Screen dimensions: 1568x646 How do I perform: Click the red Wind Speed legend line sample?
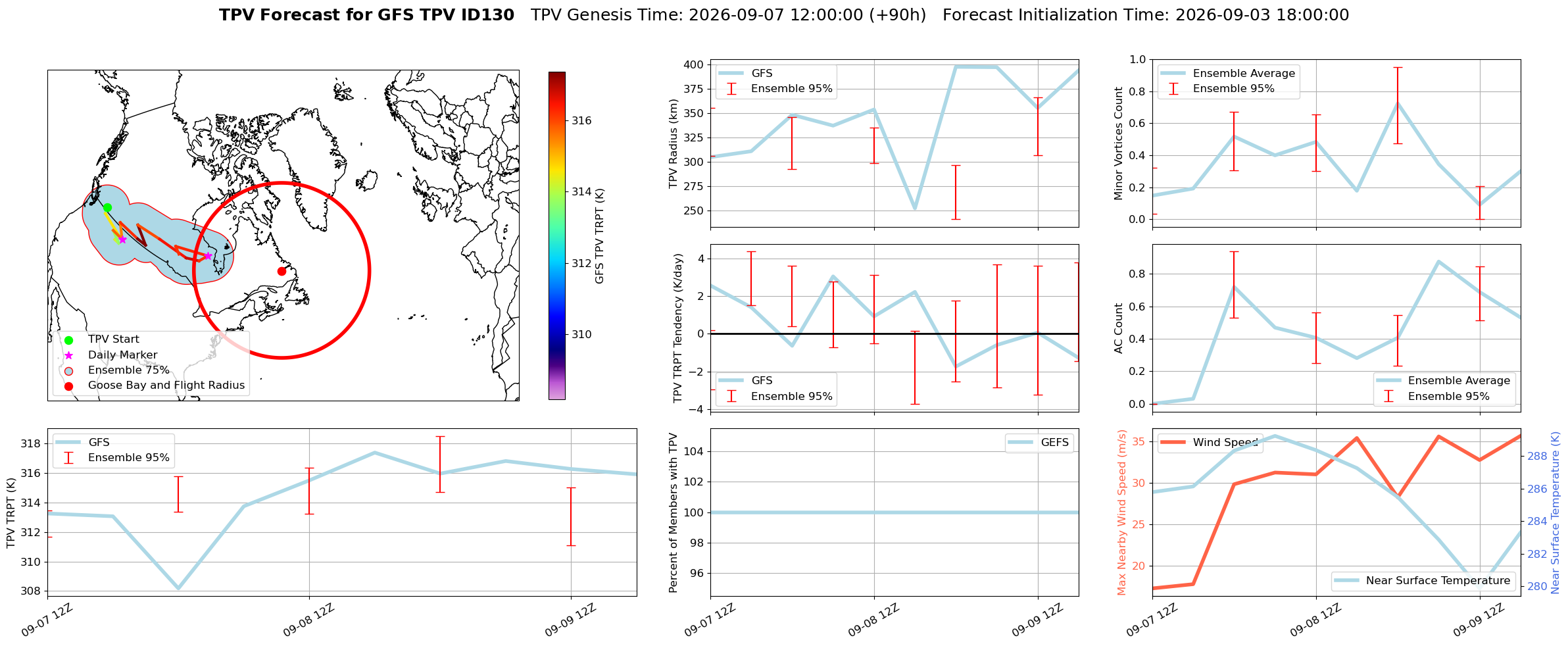(1173, 443)
